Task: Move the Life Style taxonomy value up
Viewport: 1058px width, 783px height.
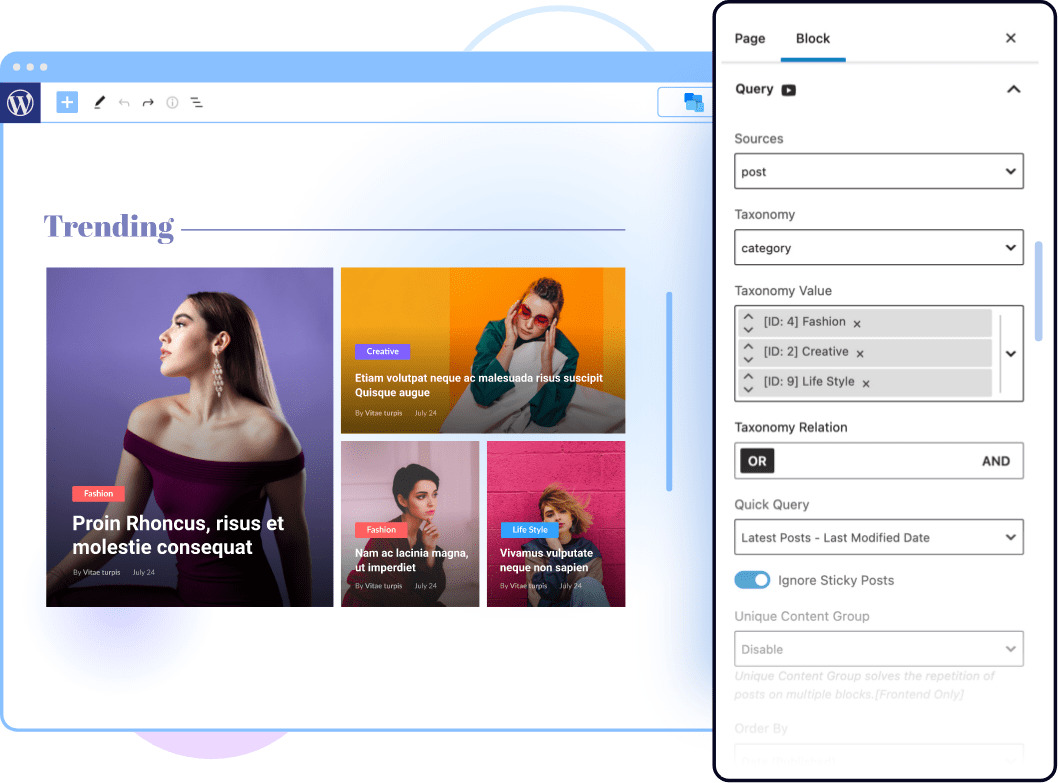Action: [x=748, y=375]
